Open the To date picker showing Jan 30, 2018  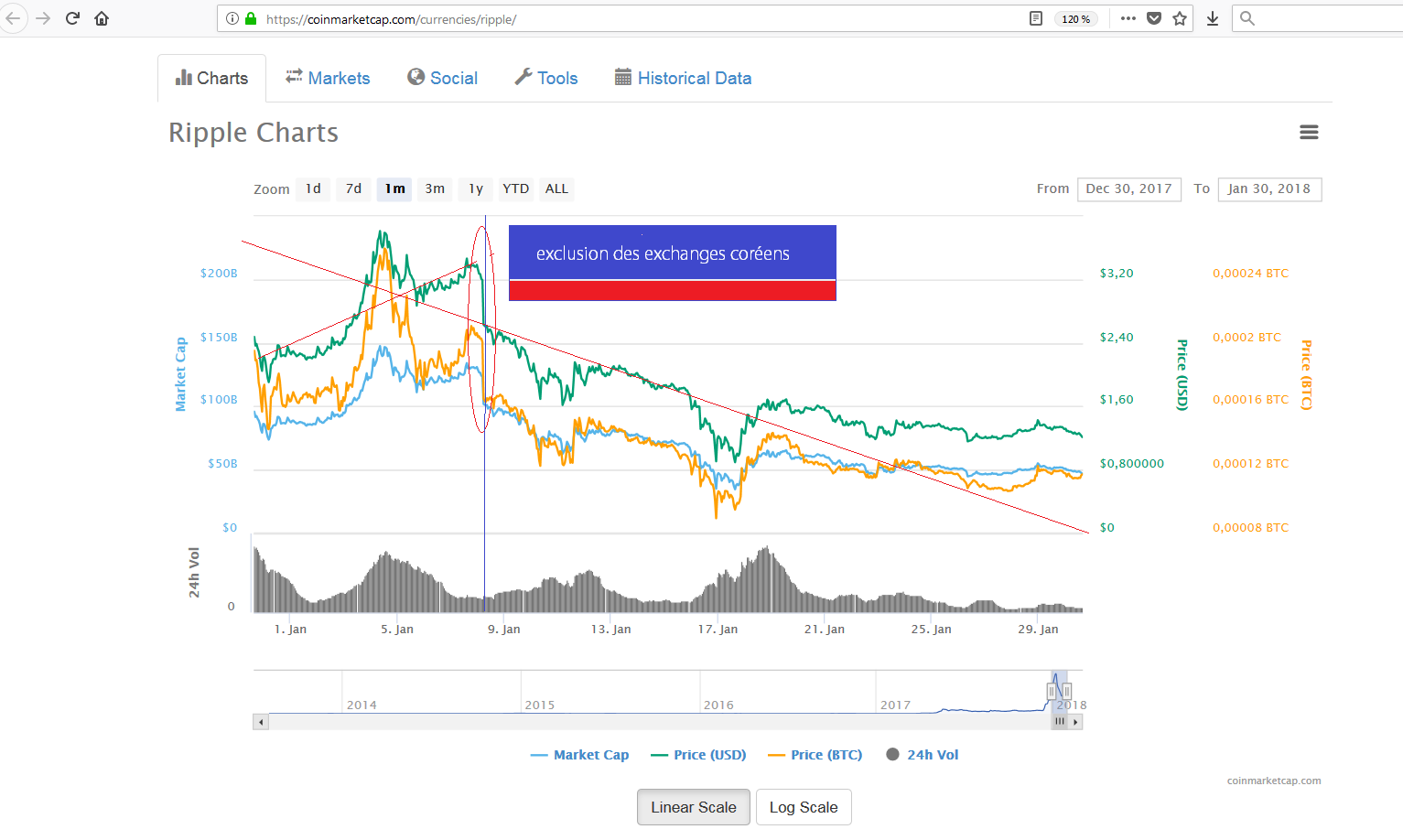(1269, 188)
